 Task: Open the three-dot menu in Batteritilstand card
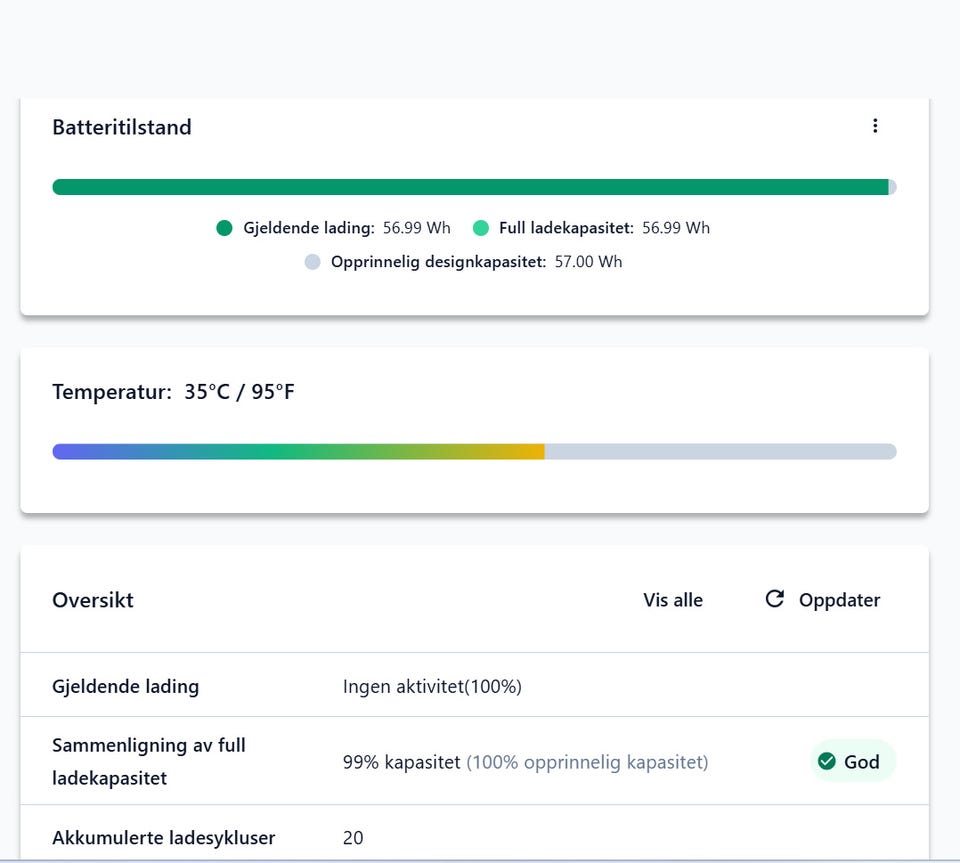875,126
